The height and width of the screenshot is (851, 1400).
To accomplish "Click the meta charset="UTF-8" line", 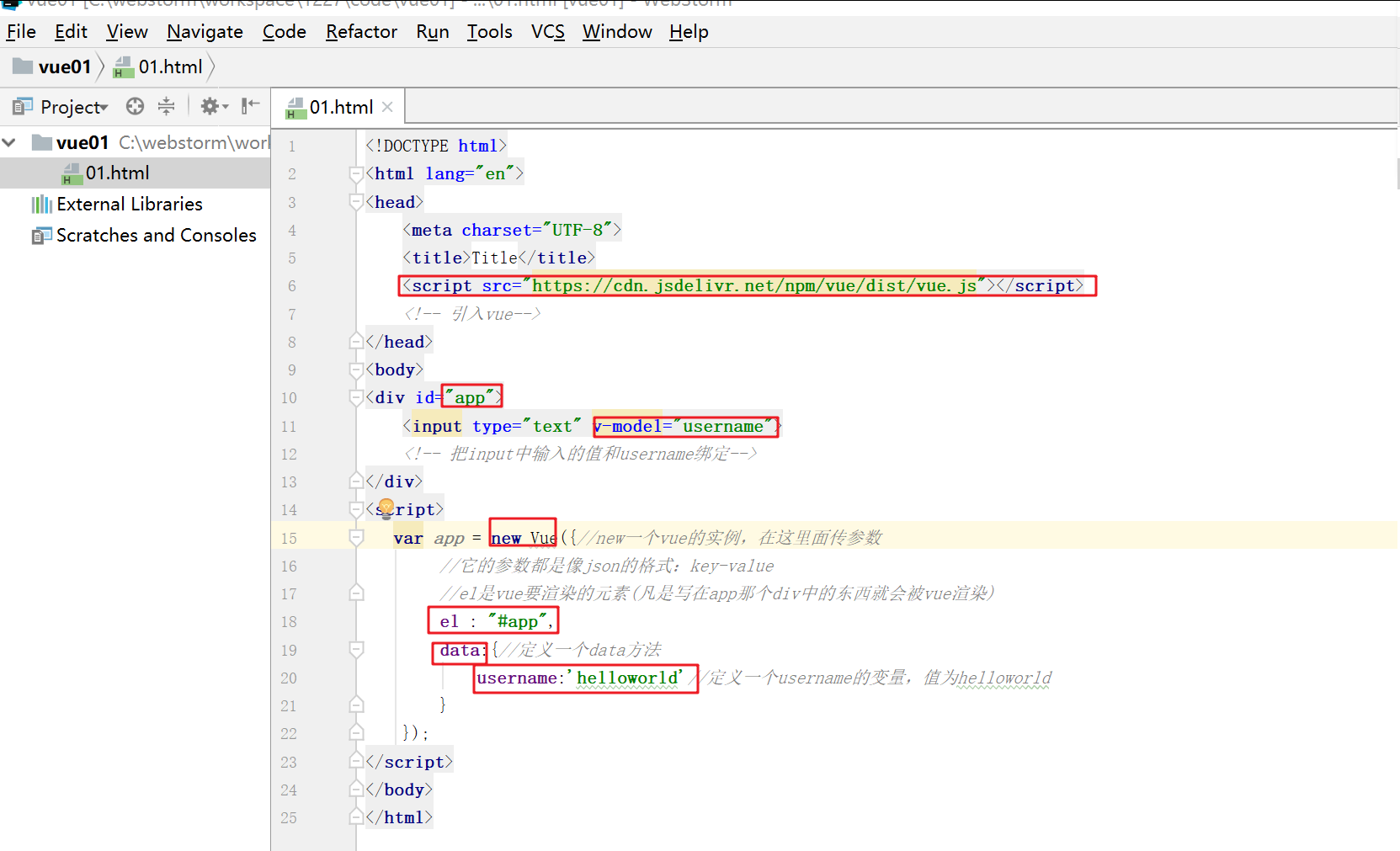I will click(x=512, y=230).
